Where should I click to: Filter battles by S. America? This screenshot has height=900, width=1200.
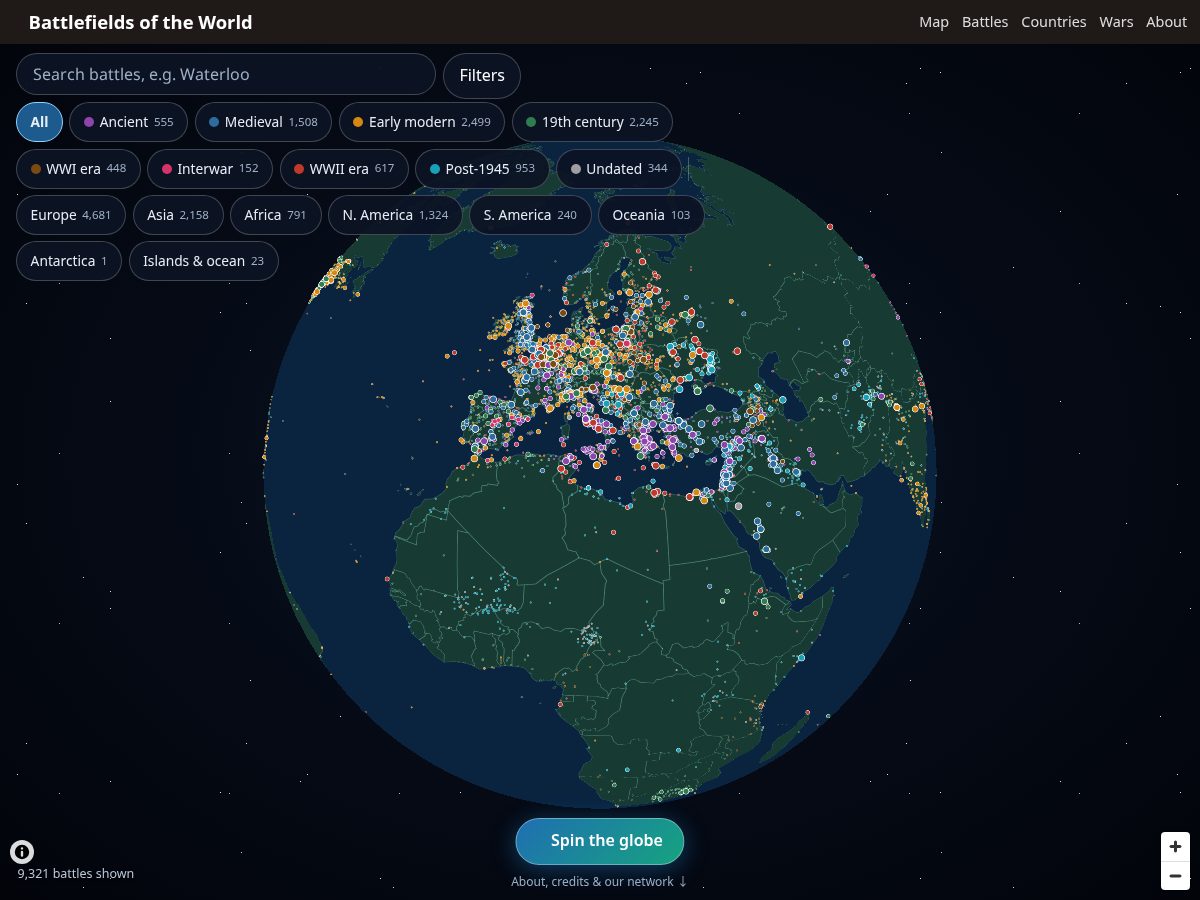coord(530,215)
